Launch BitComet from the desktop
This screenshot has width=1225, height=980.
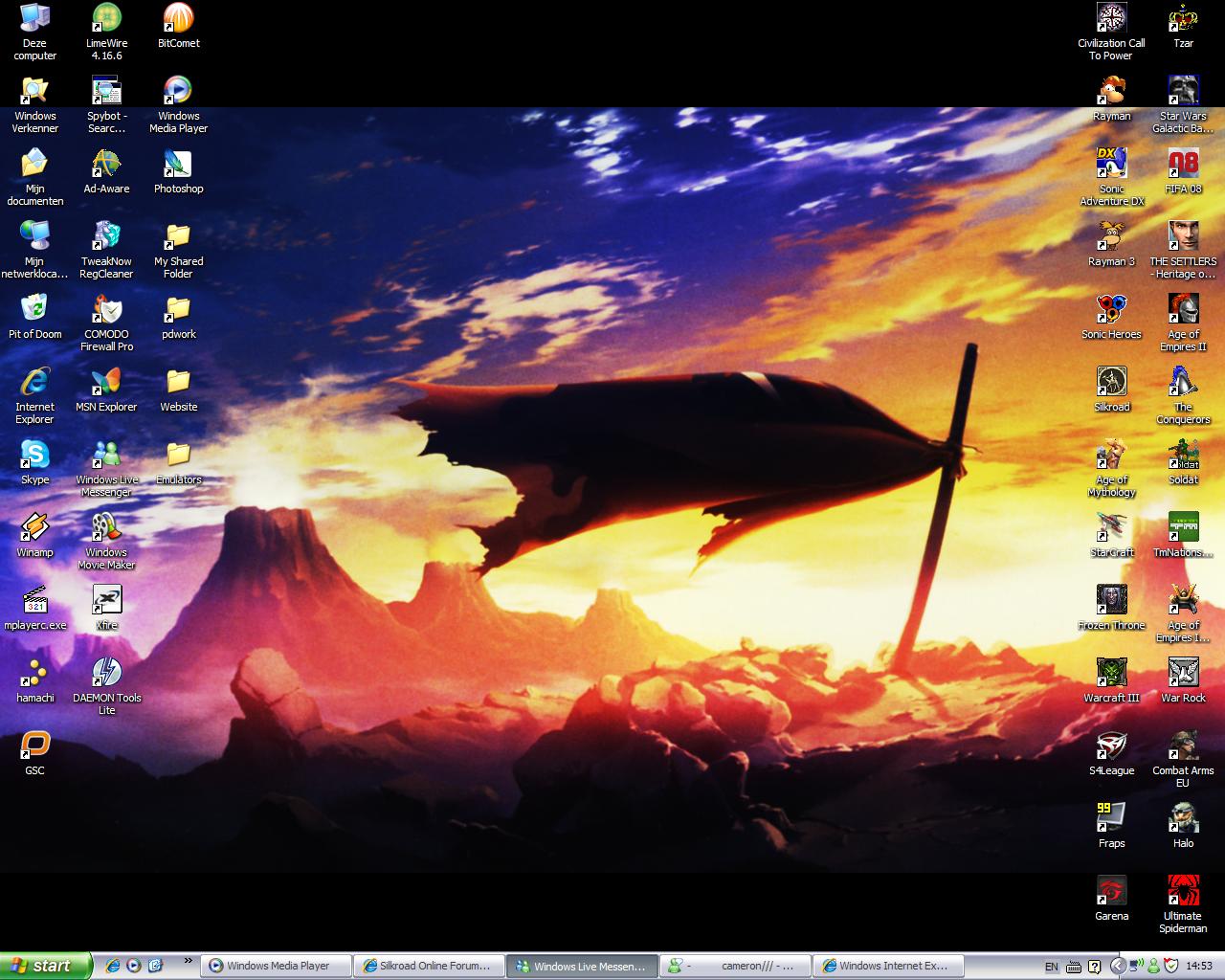(x=178, y=20)
